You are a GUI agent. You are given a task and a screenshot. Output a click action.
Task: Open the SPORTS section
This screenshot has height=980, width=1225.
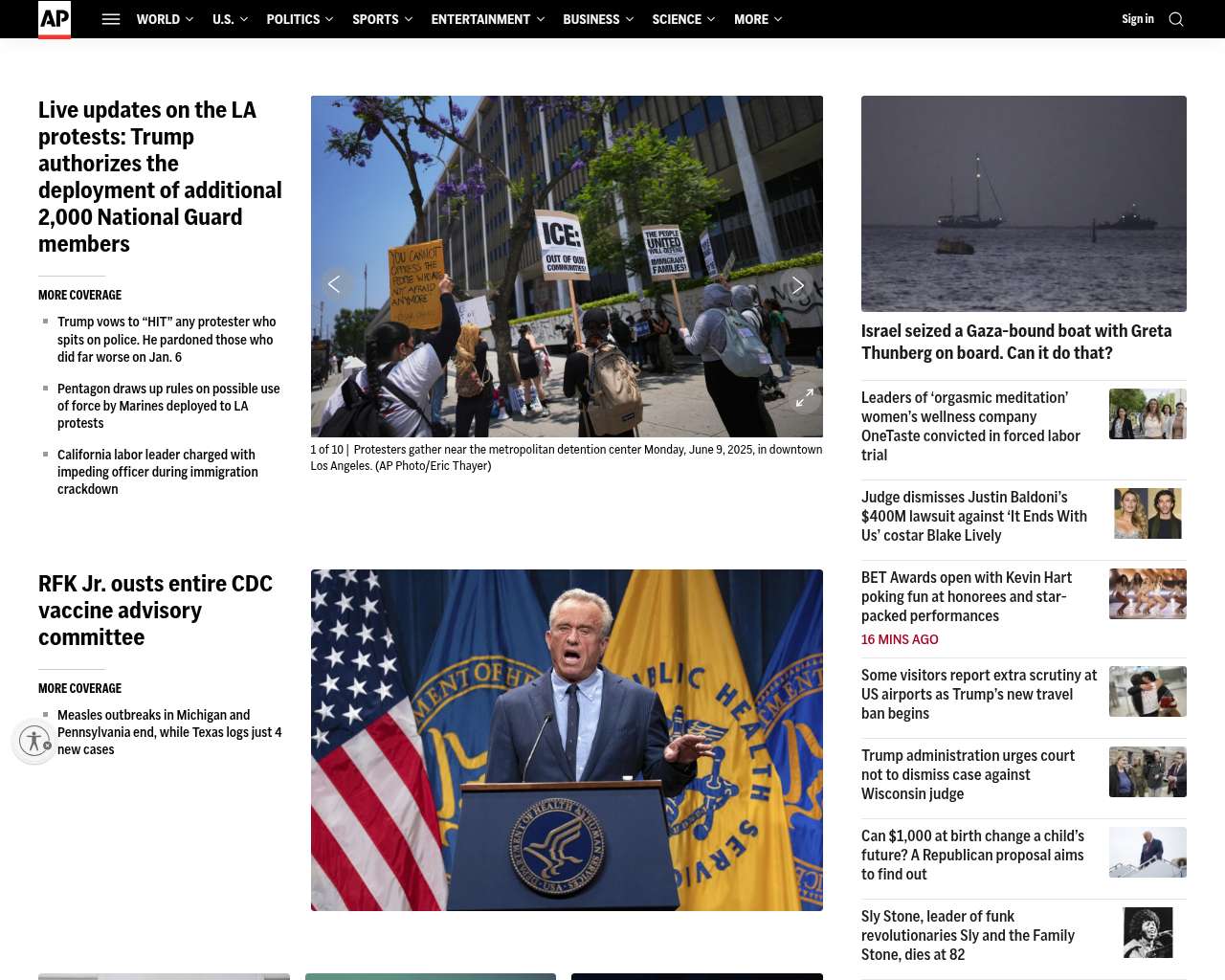[x=375, y=19]
